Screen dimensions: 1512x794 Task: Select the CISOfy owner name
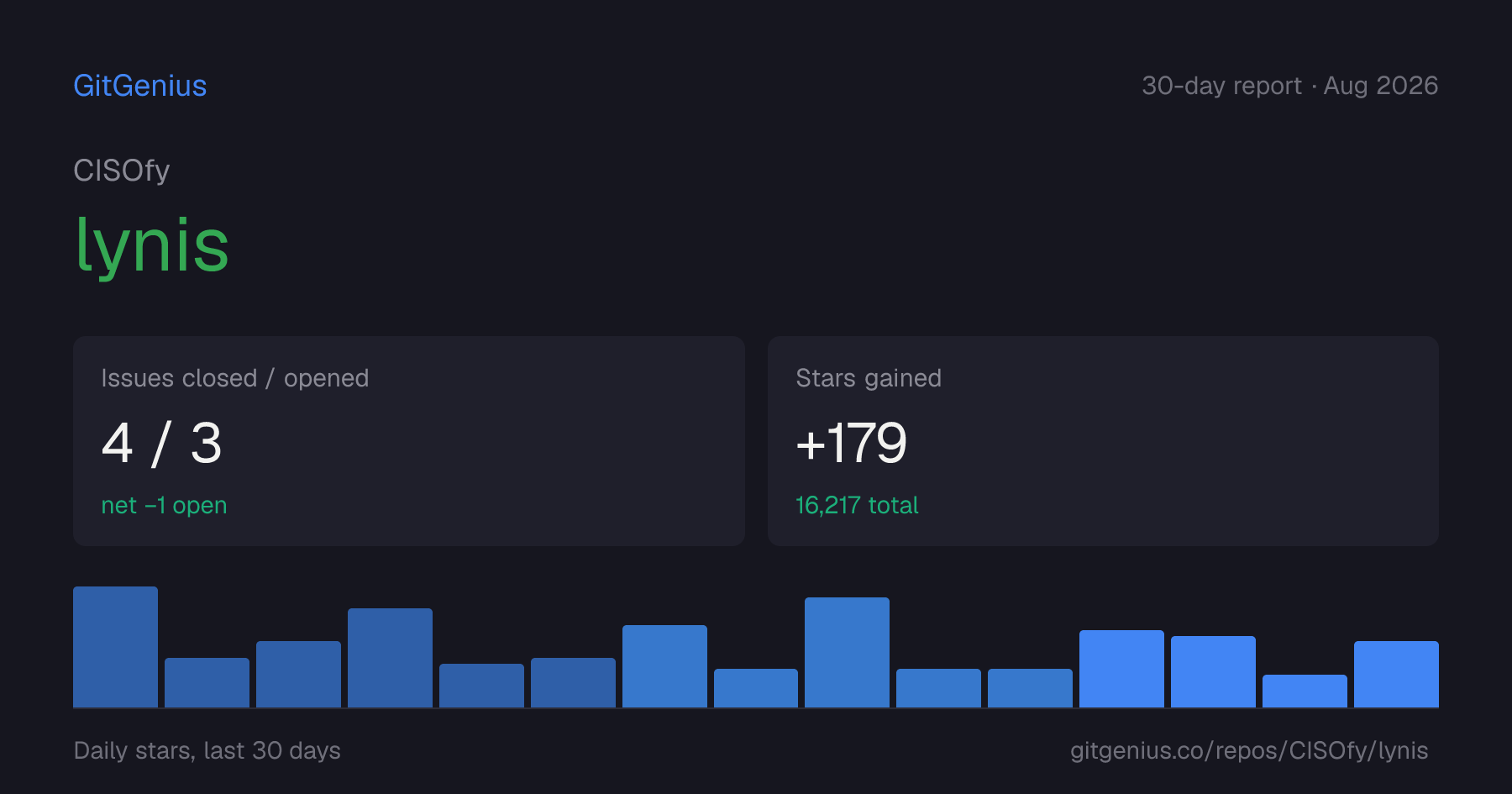[122, 171]
